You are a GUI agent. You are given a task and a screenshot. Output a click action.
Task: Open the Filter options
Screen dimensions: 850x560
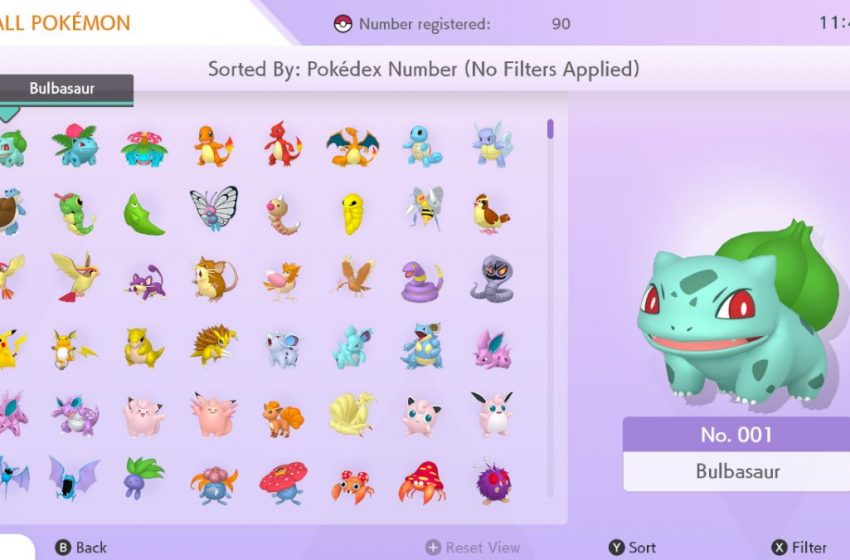click(800, 548)
